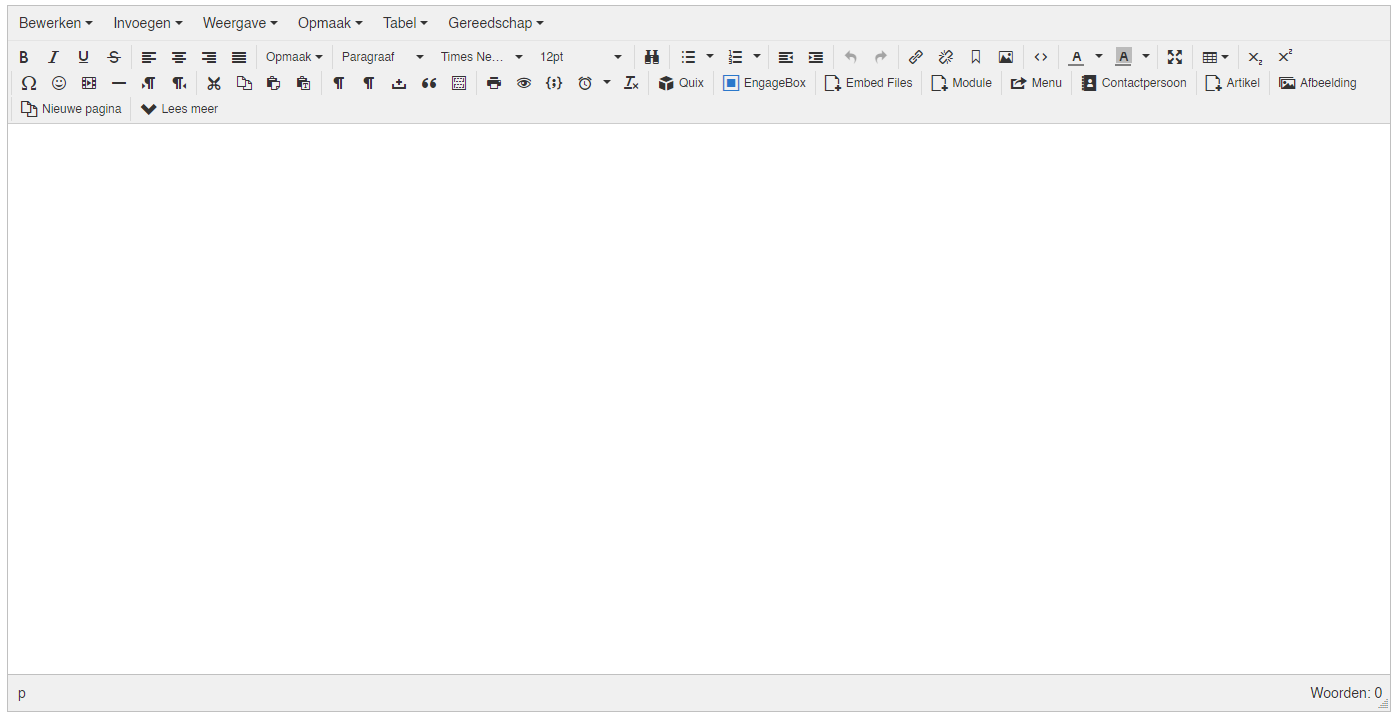The height and width of the screenshot is (715, 1398).
Task: Insert media with the film icon
Action: [x=89, y=83]
